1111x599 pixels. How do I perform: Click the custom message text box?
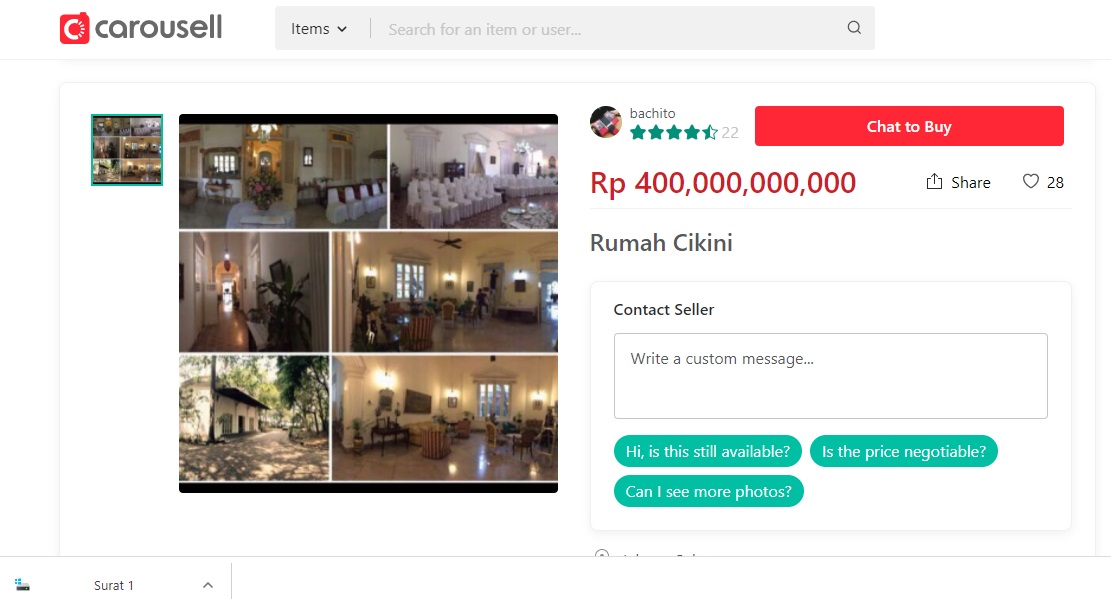[830, 376]
